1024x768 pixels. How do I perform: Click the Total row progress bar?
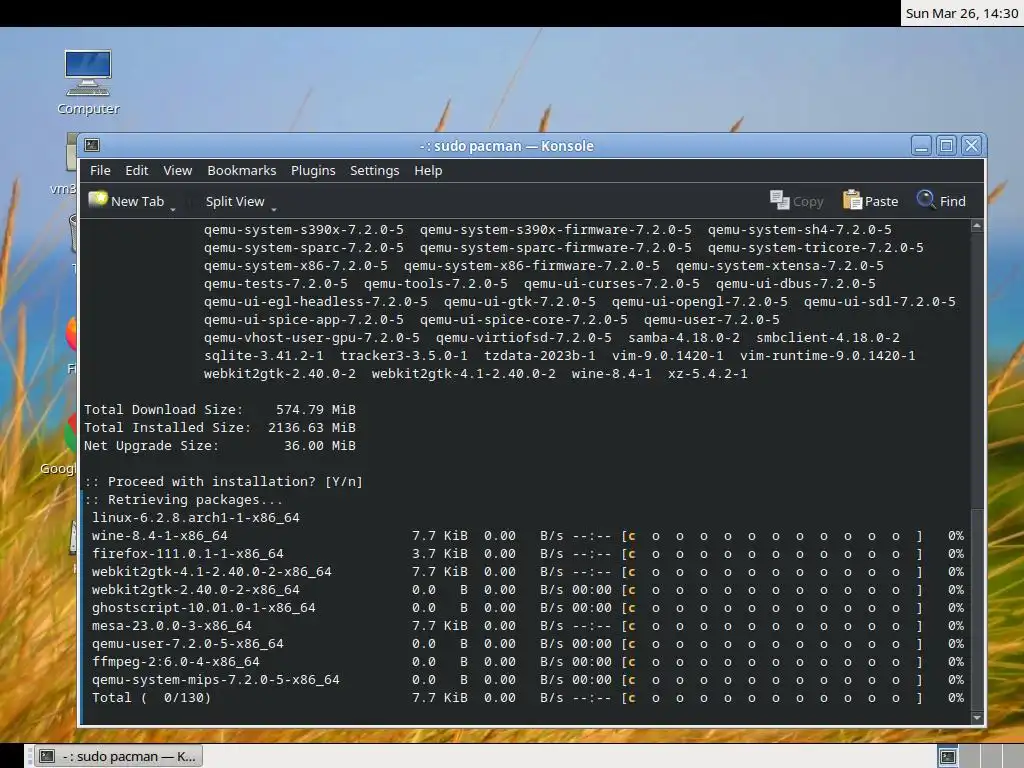tap(773, 698)
